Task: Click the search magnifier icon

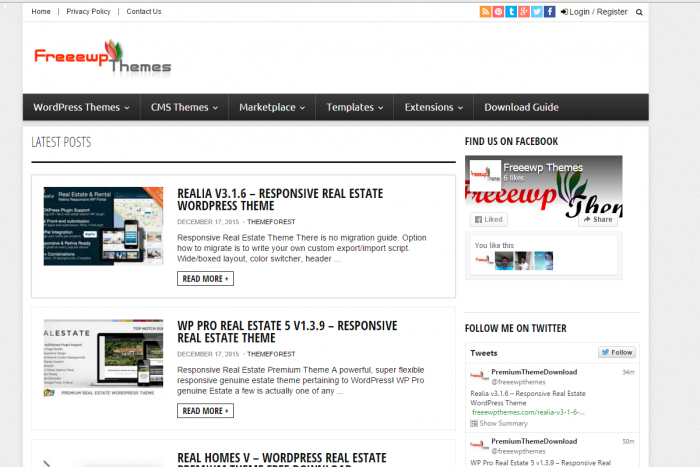Action: (639, 12)
